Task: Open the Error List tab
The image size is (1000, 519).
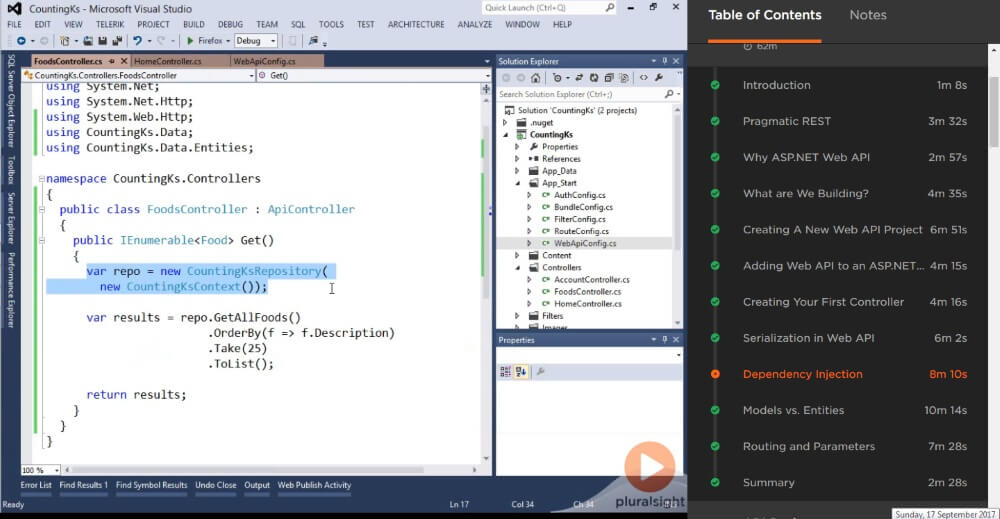Action: coord(36,485)
